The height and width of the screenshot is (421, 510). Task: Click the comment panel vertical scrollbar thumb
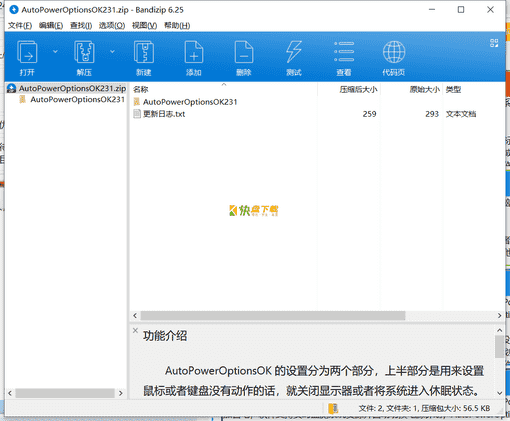499,347
